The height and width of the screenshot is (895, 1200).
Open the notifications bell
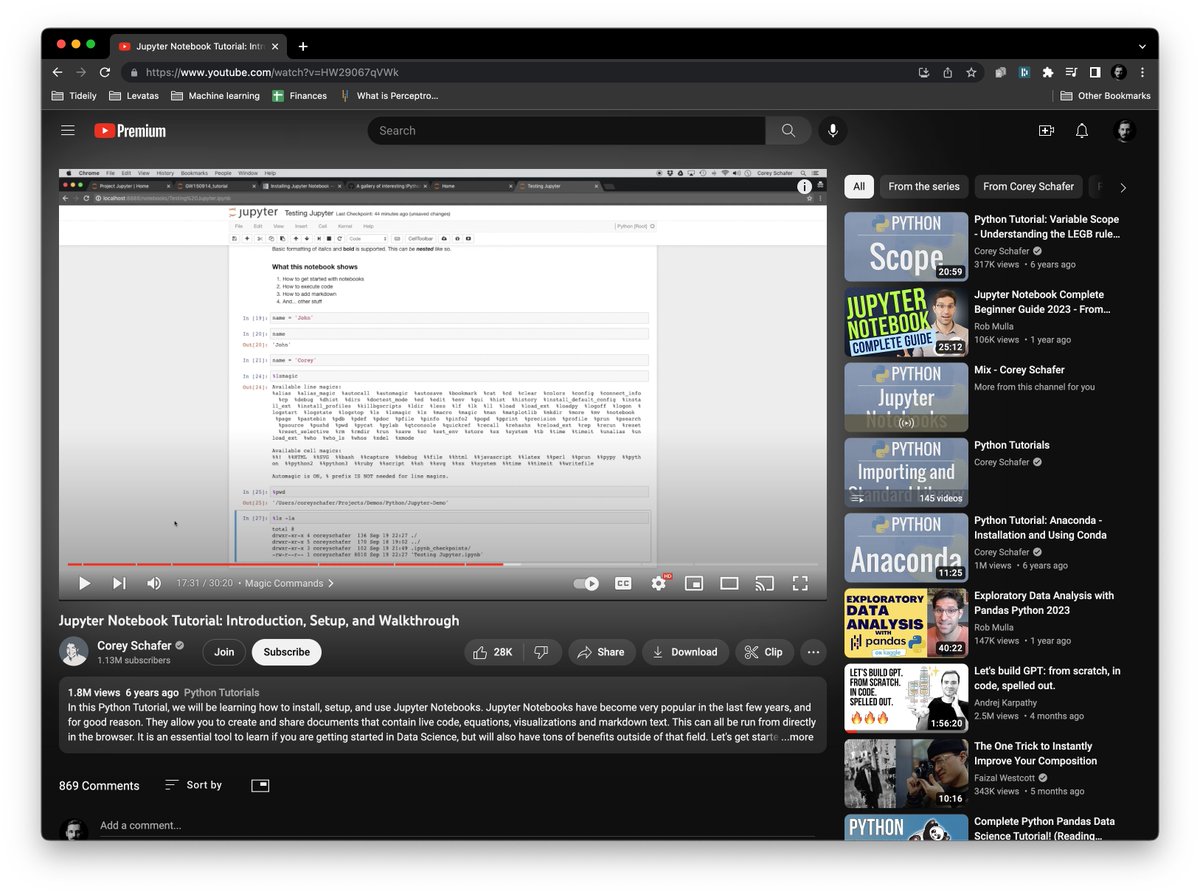coord(1082,131)
